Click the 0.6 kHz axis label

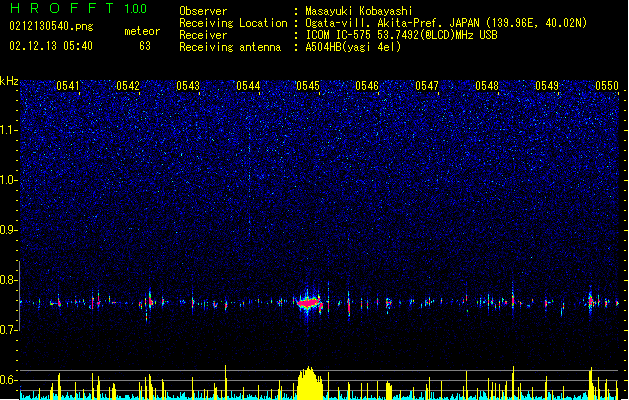8,380
